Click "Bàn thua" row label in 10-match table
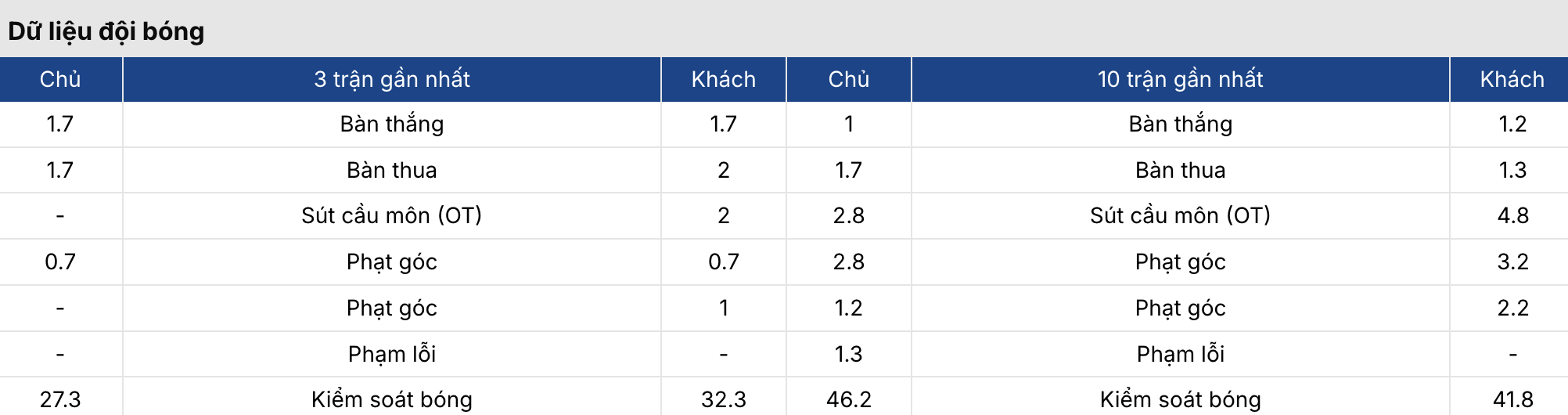1568x415 pixels. [x=1181, y=170]
